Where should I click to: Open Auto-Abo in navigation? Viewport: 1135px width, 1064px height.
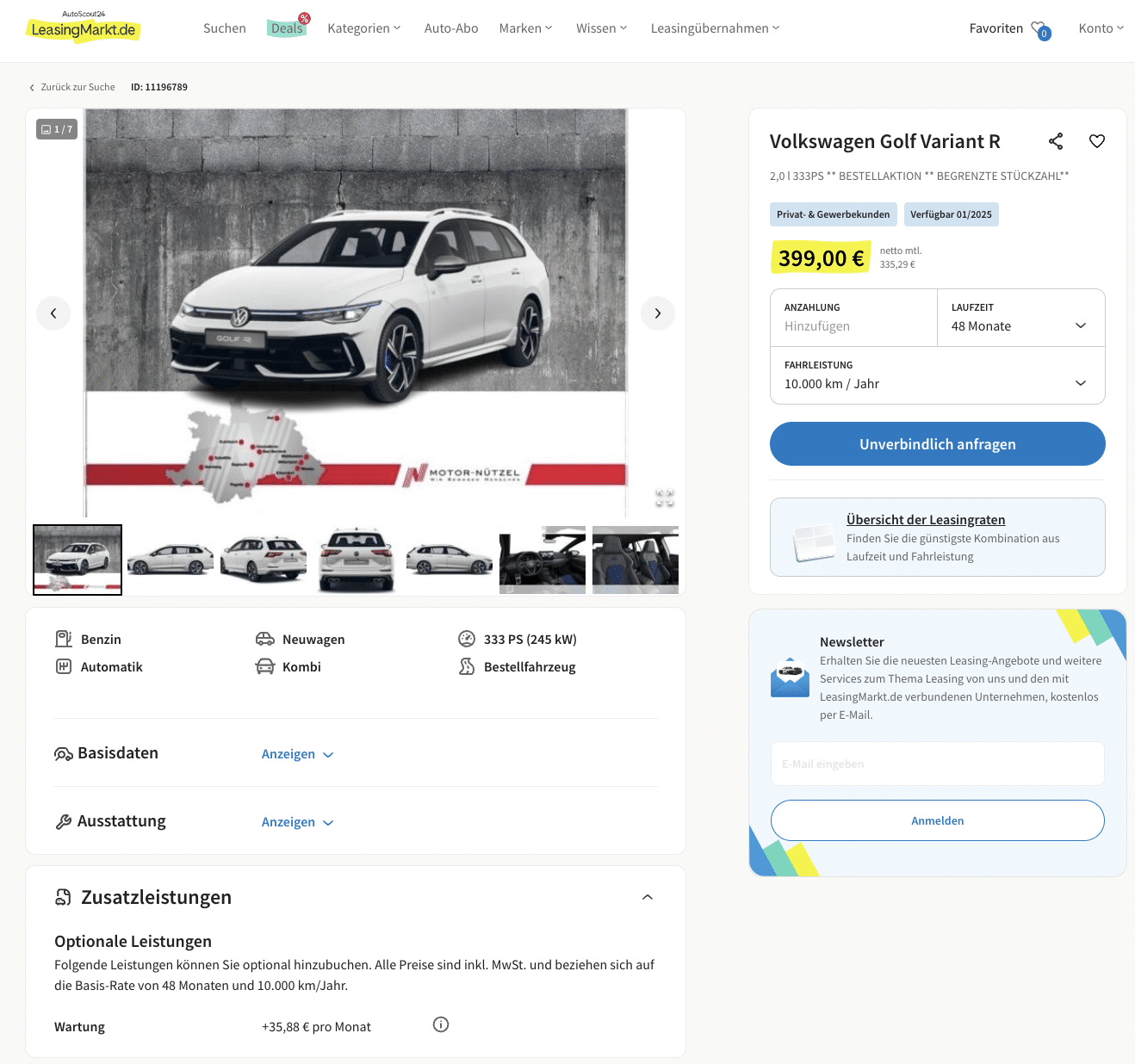point(451,28)
